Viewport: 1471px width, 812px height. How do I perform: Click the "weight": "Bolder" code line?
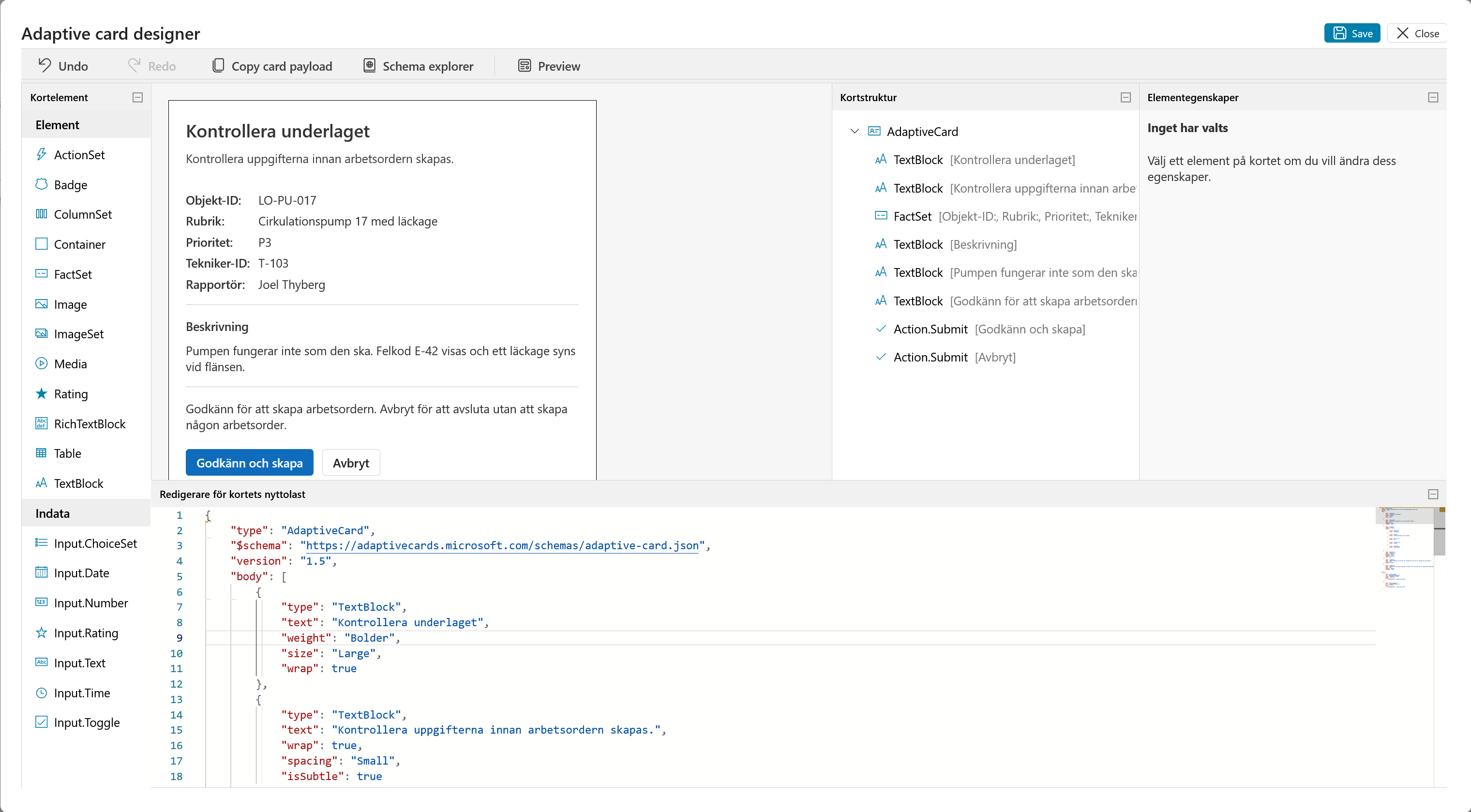pyautogui.click(x=340, y=638)
